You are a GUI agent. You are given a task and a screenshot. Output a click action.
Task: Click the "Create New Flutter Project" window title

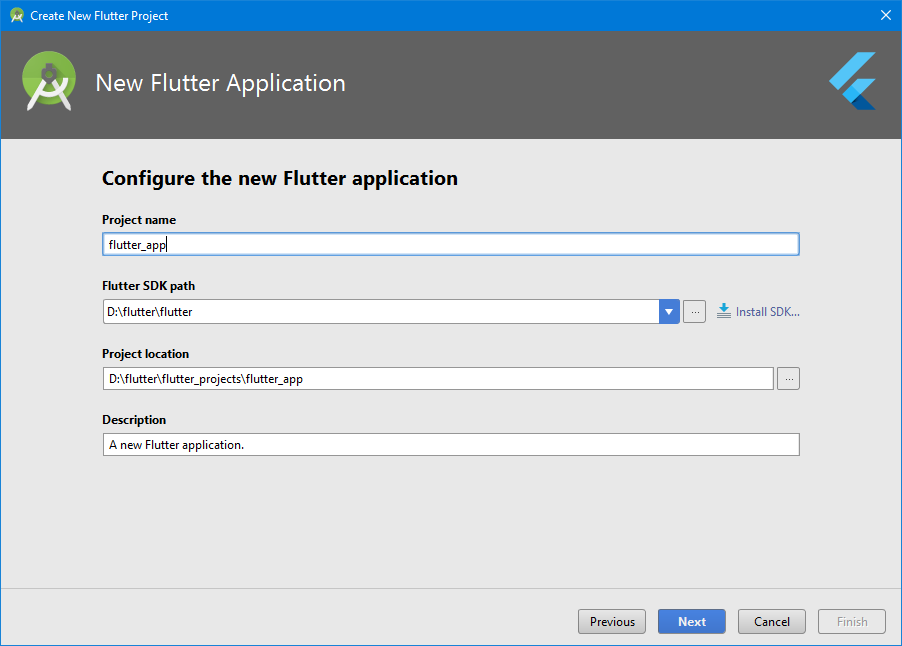tap(99, 16)
